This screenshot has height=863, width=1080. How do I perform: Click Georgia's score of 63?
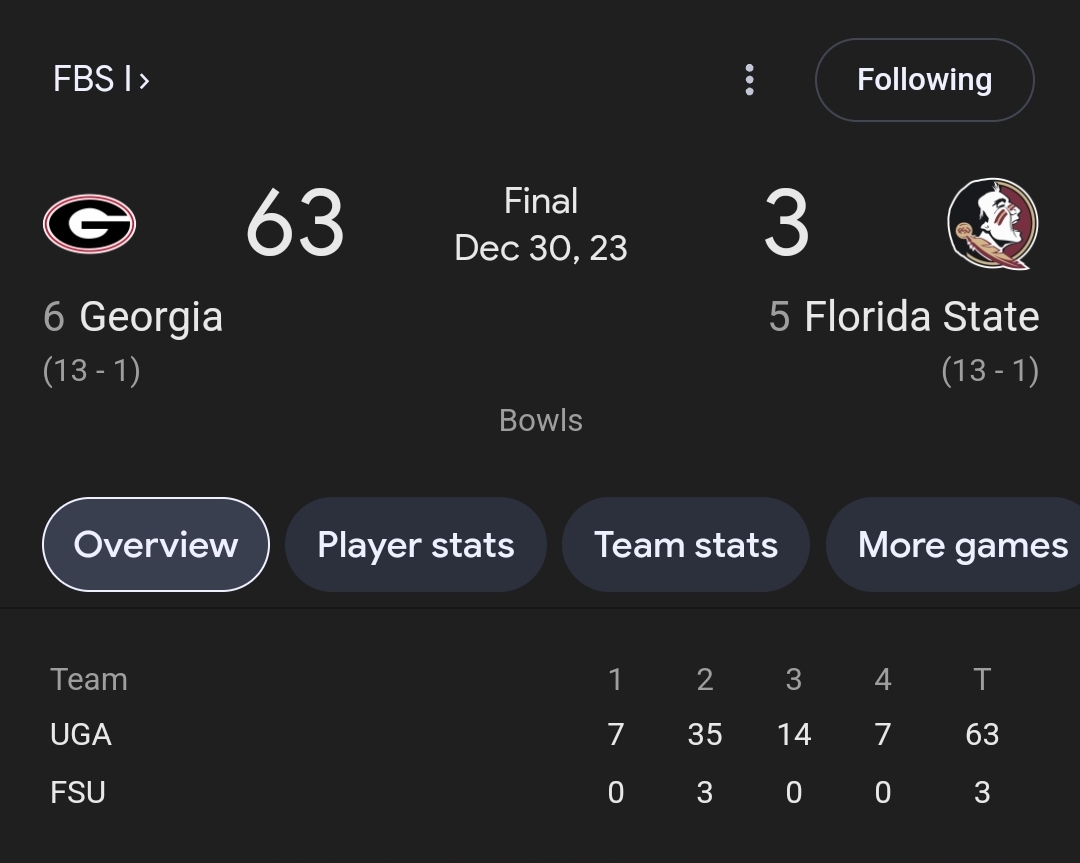click(x=295, y=223)
